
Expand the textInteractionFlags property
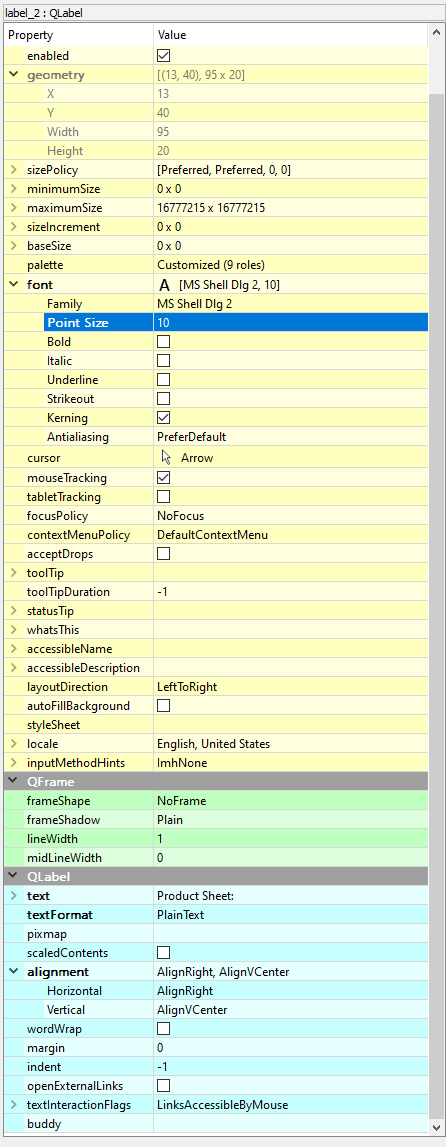pos(14,1105)
